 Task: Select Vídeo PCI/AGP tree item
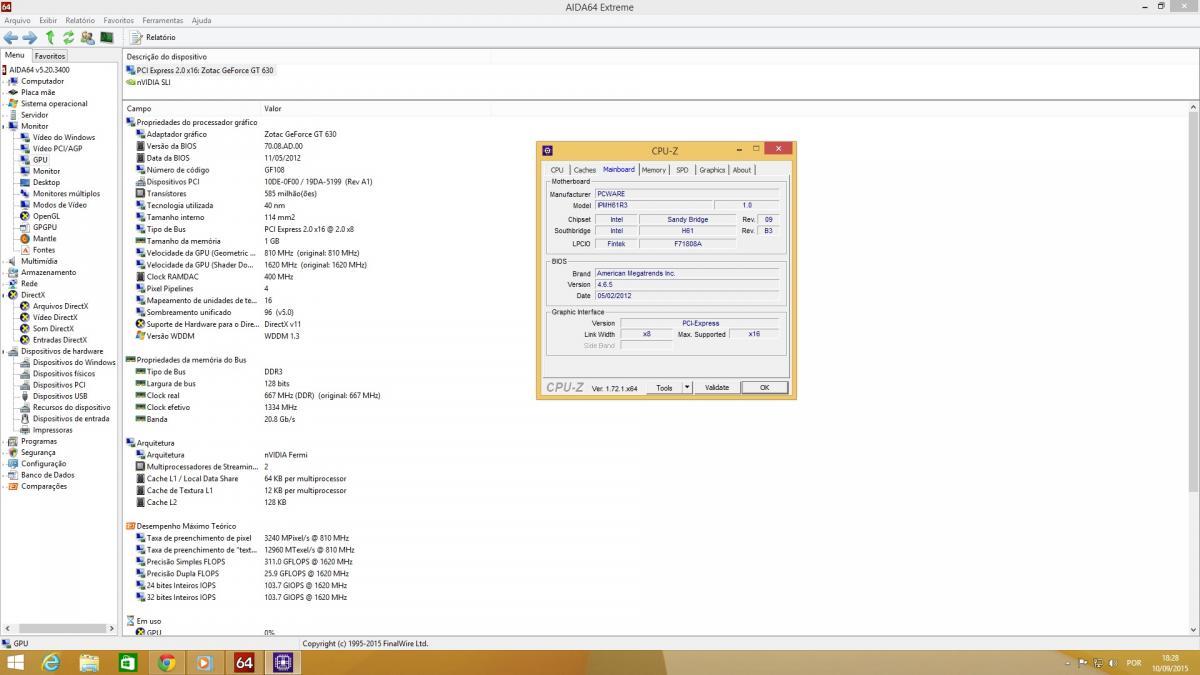coord(57,149)
